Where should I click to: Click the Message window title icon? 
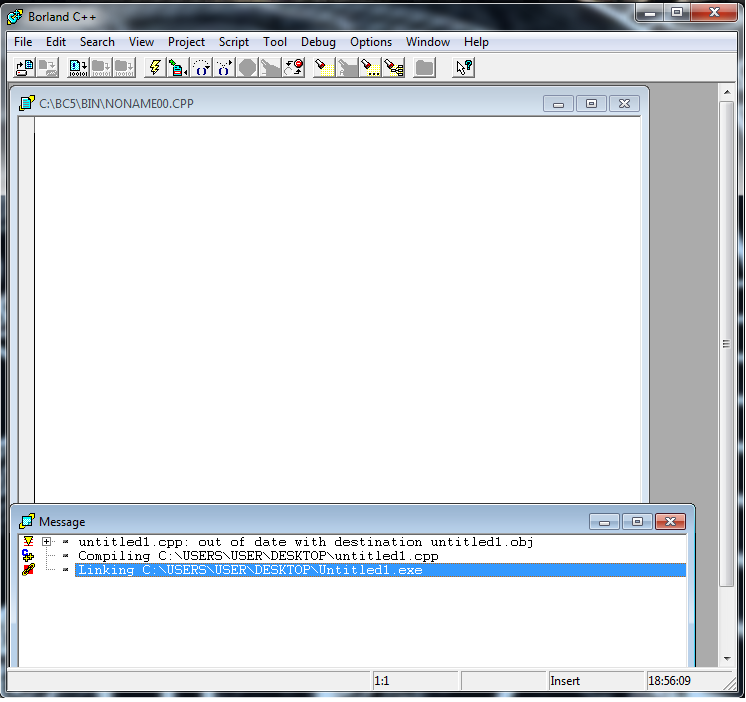(27, 521)
